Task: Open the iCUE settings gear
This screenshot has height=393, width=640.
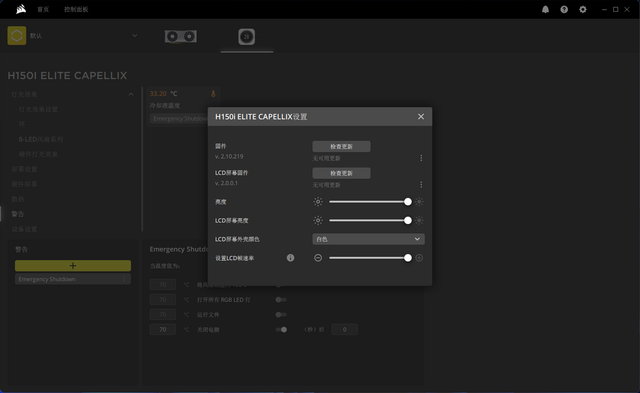Action: point(583,9)
